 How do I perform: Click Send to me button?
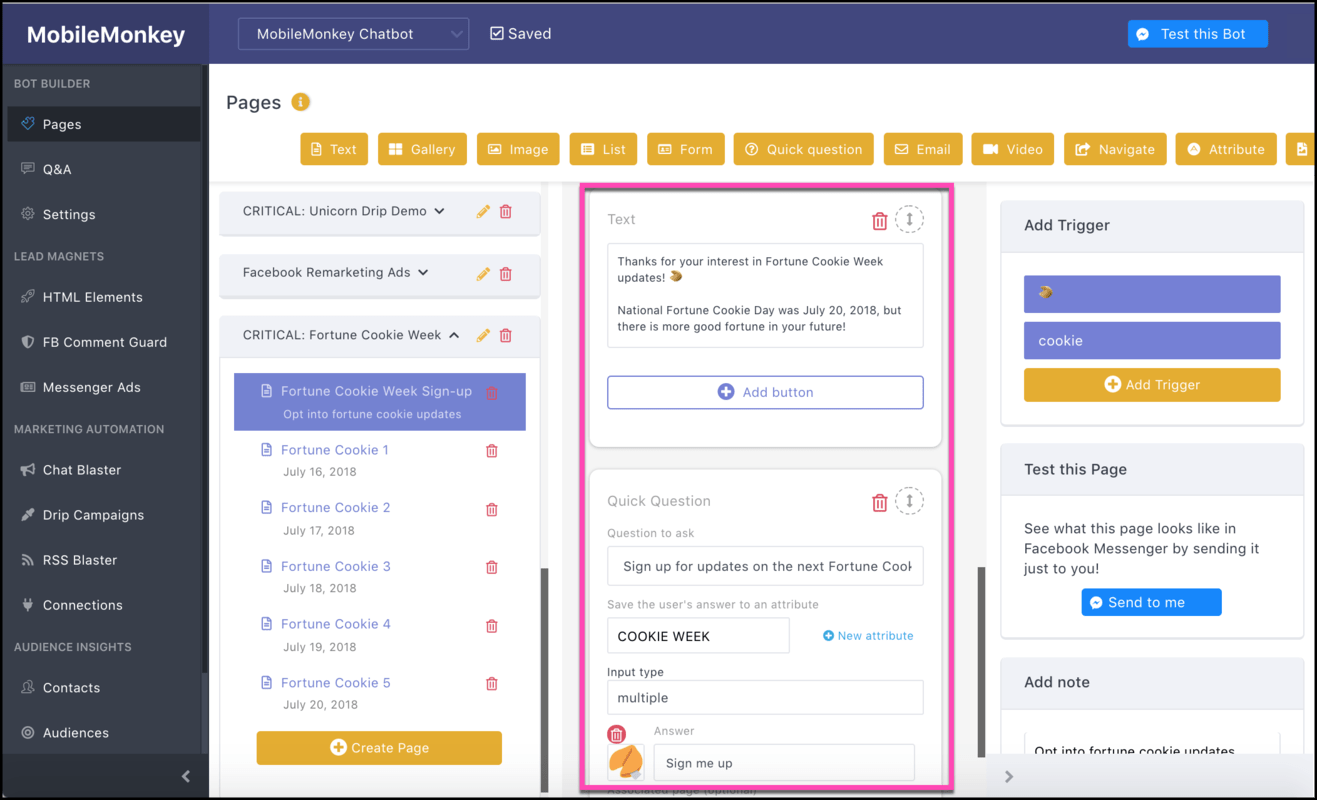[1151, 602]
